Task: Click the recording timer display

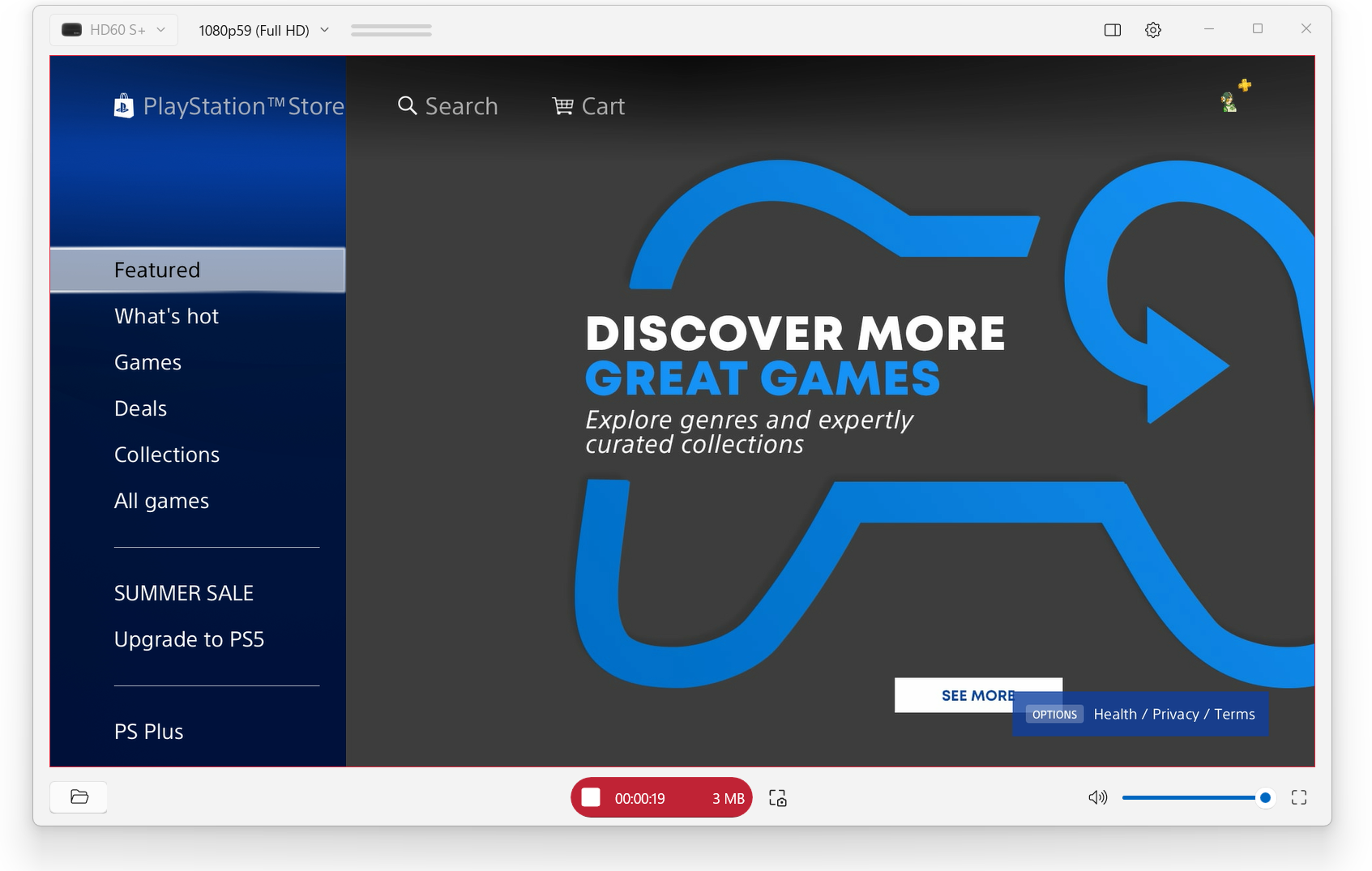Action: pyautogui.click(x=639, y=797)
